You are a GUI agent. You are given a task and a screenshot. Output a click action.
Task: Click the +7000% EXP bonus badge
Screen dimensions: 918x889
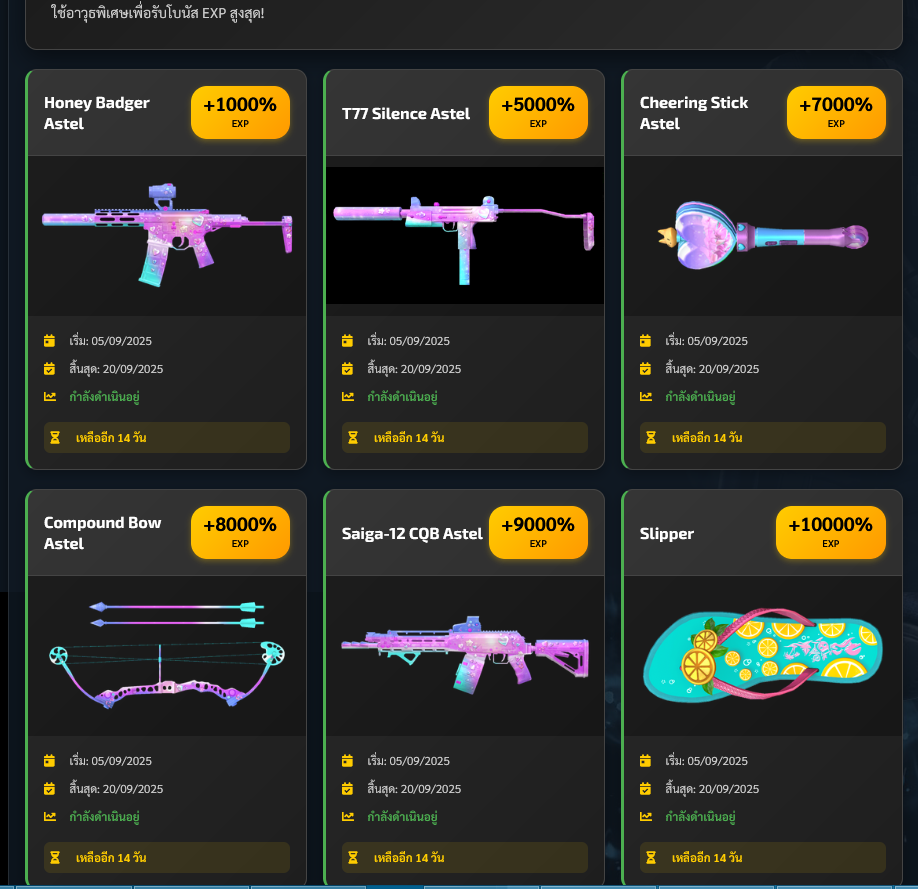836,112
